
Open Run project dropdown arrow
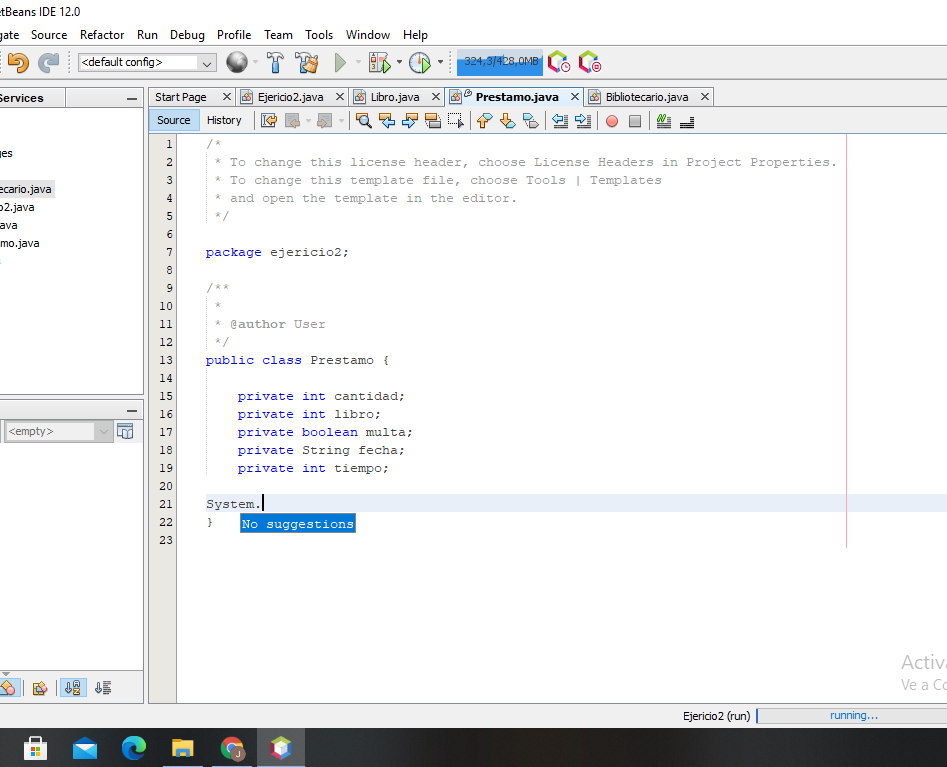pos(358,62)
